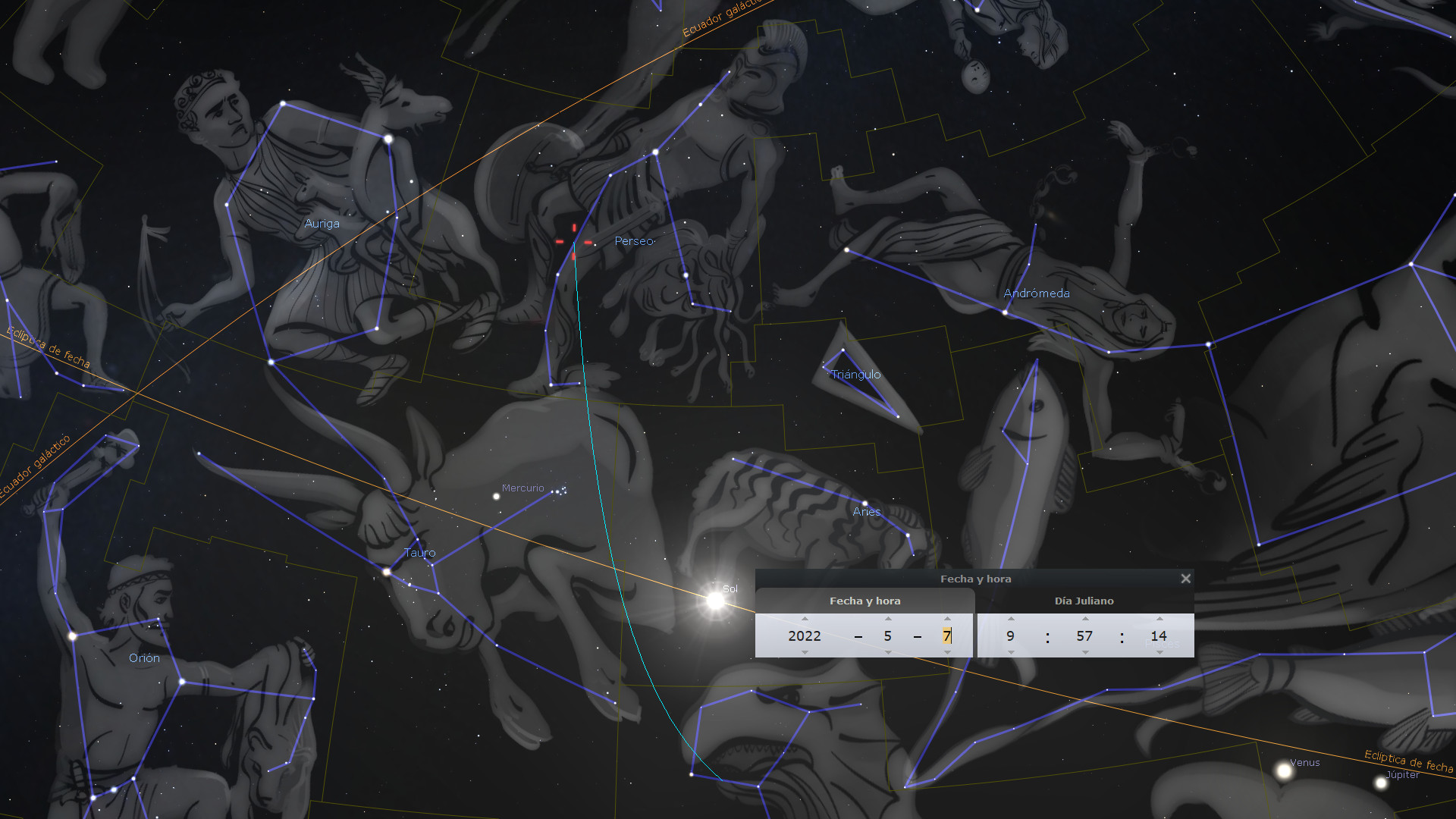Decrease the year with the down arrow

pyautogui.click(x=805, y=652)
